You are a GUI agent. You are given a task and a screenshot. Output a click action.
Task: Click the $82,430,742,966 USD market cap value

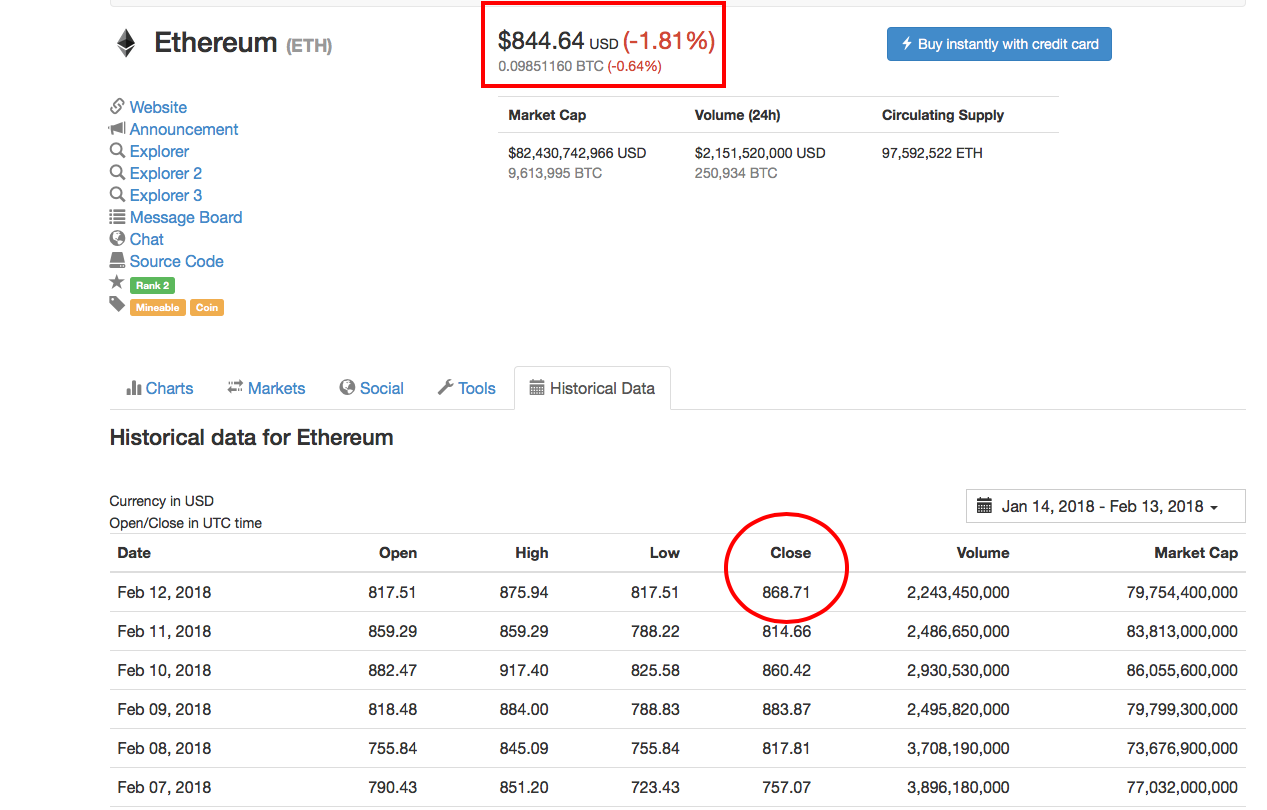point(577,153)
